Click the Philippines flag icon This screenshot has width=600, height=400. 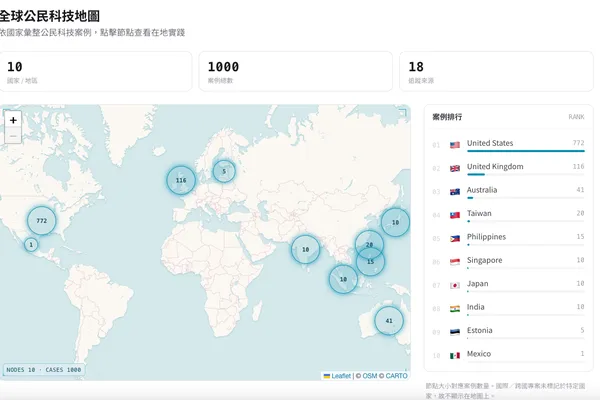[455, 238]
